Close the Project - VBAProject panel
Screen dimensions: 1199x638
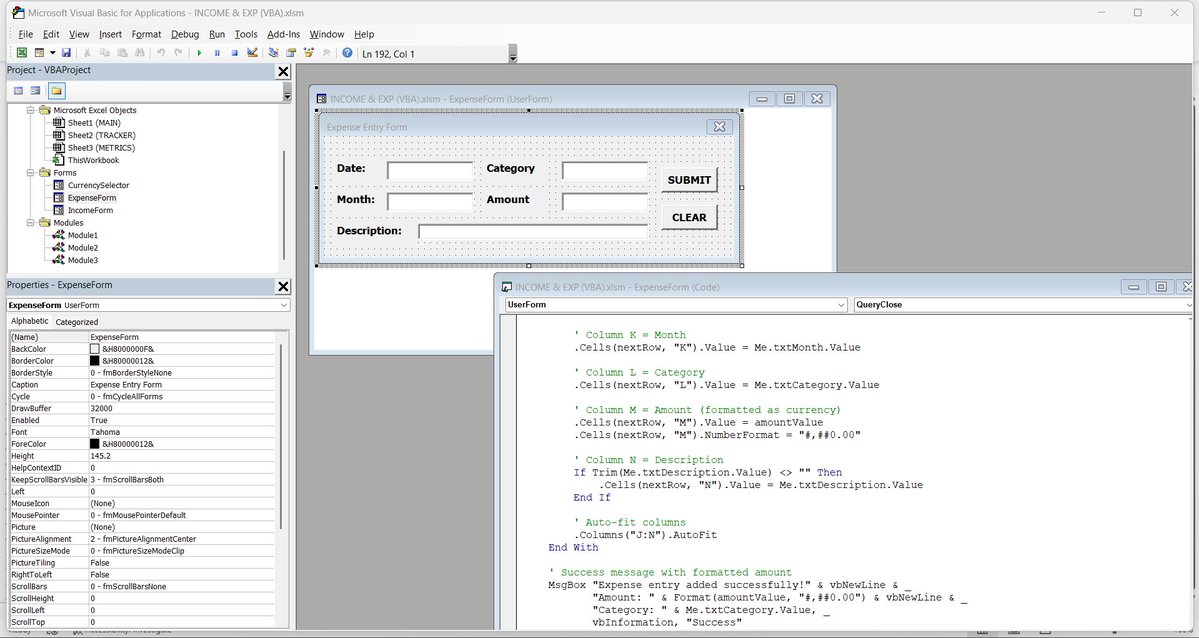click(283, 71)
